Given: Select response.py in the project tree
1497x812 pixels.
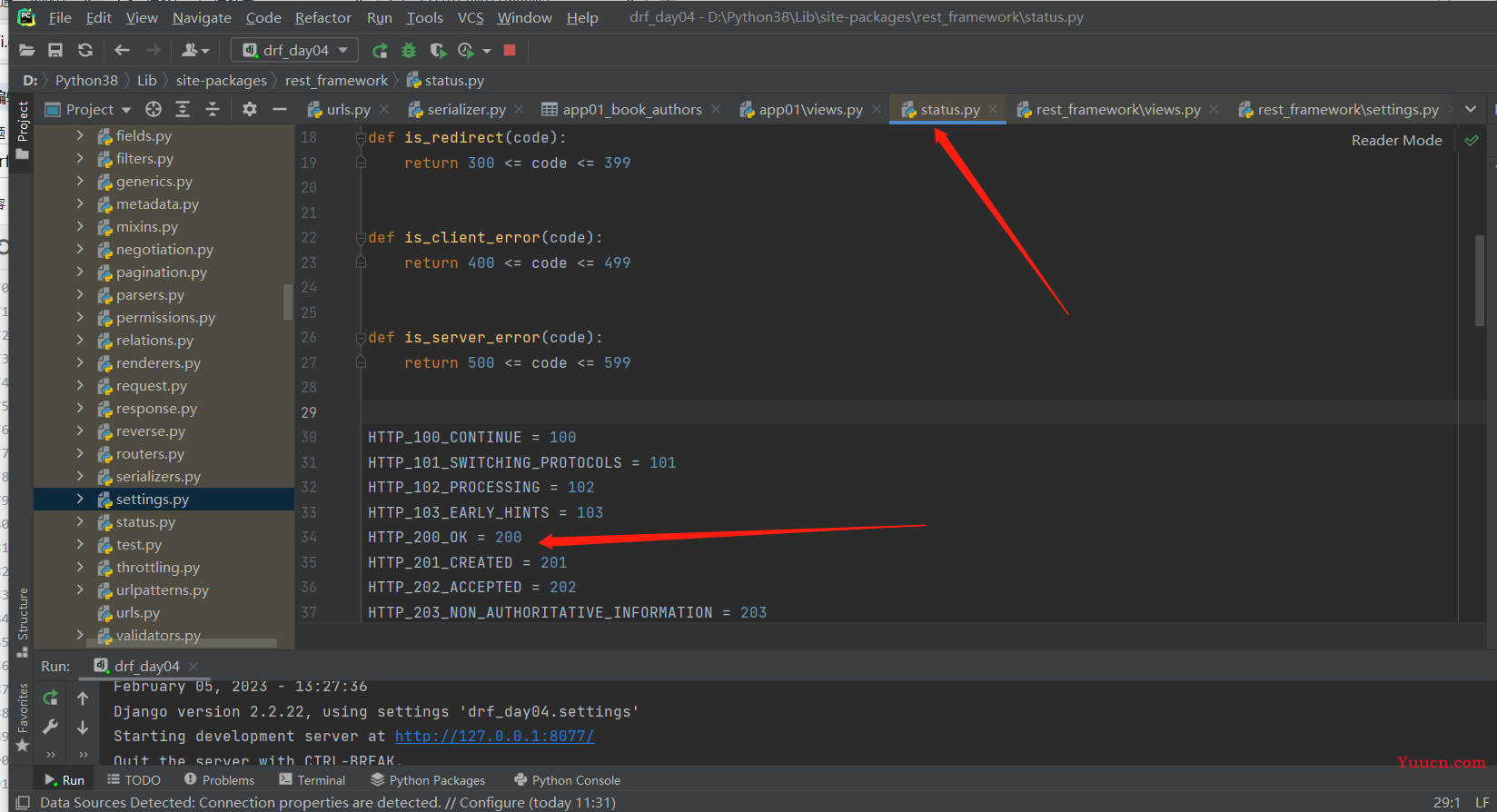Looking at the screenshot, I should [x=156, y=408].
